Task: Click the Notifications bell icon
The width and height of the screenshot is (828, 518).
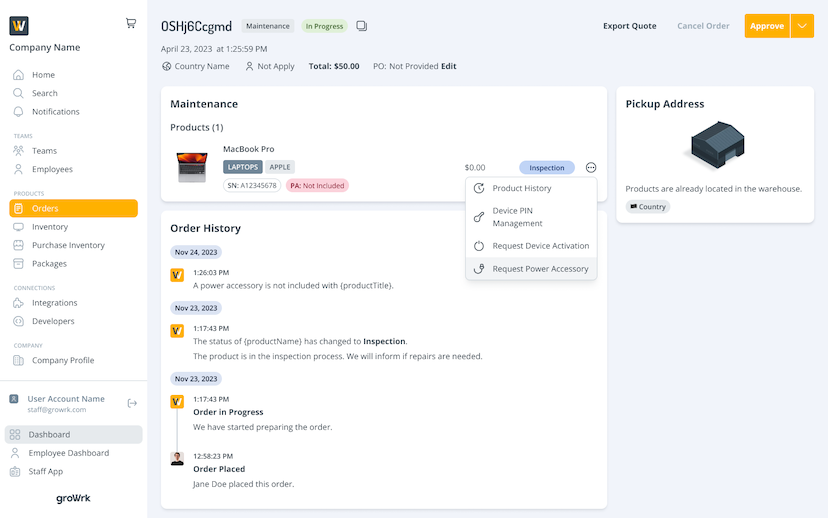Action: pyautogui.click(x=18, y=112)
